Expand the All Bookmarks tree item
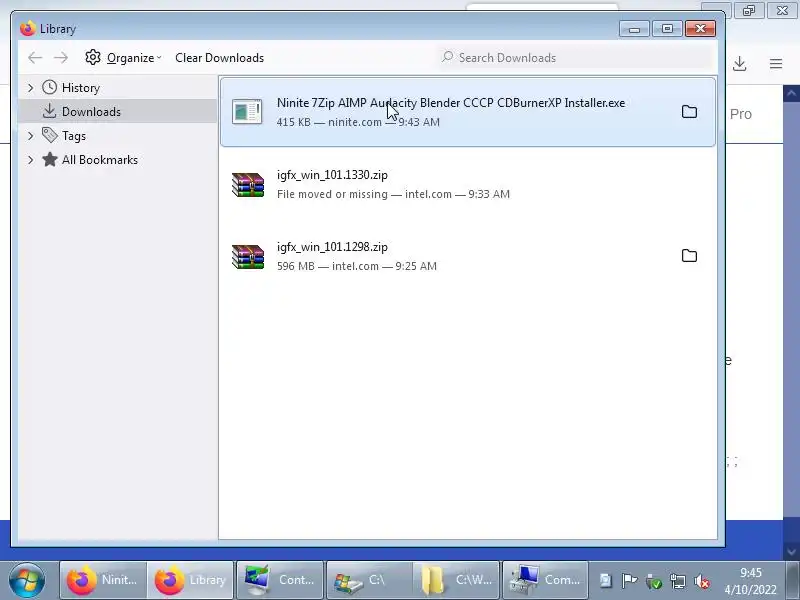Image resolution: width=800 pixels, height=600 pixels. click(x=31, y=160)
